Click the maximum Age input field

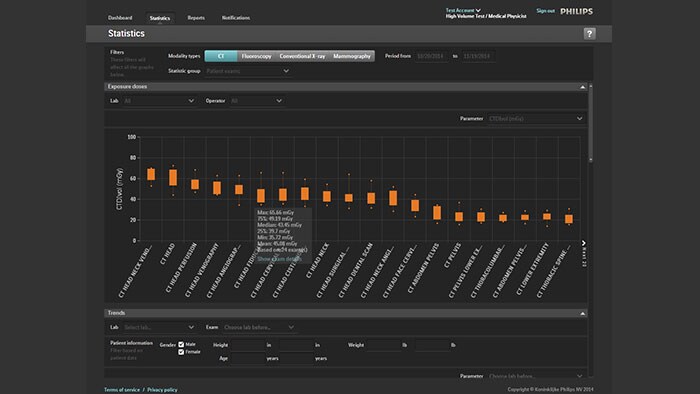point(296,358)
